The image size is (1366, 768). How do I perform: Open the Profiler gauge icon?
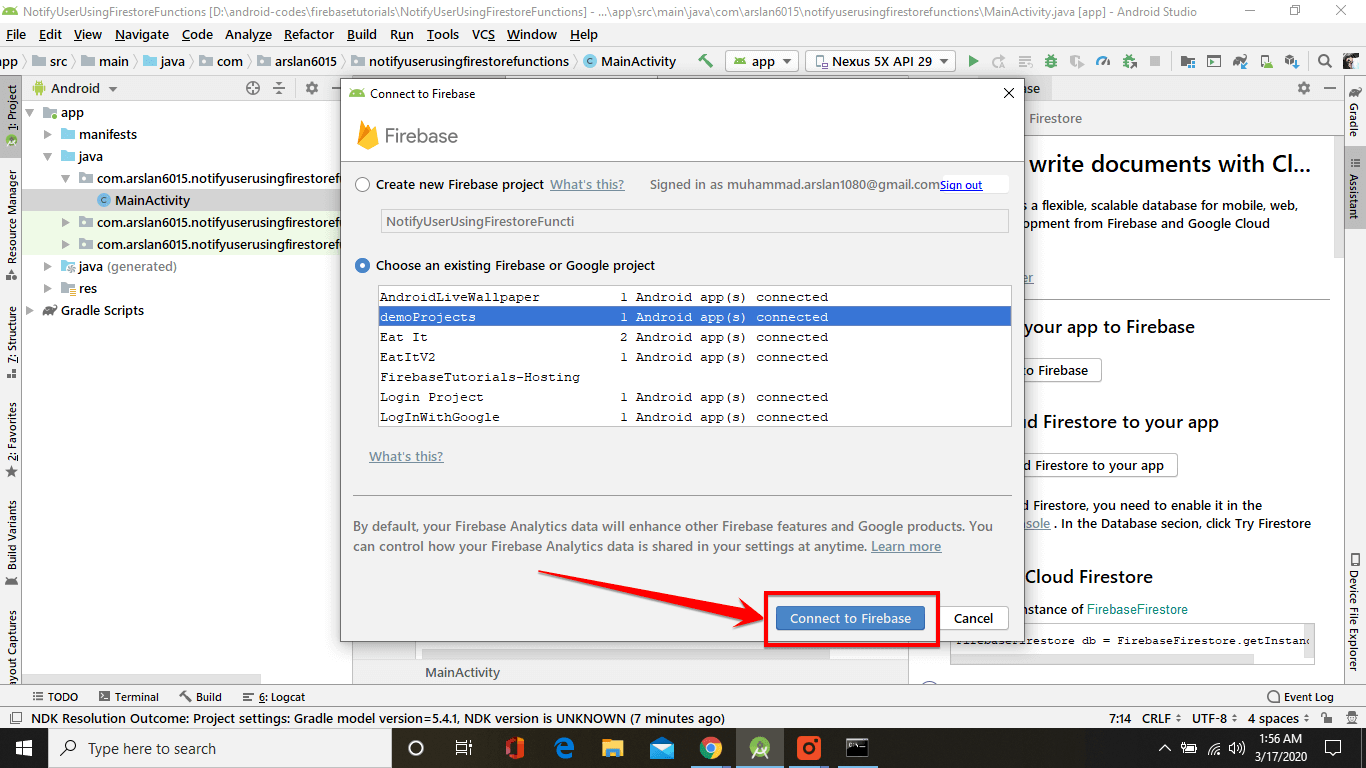click(1103, 61)
